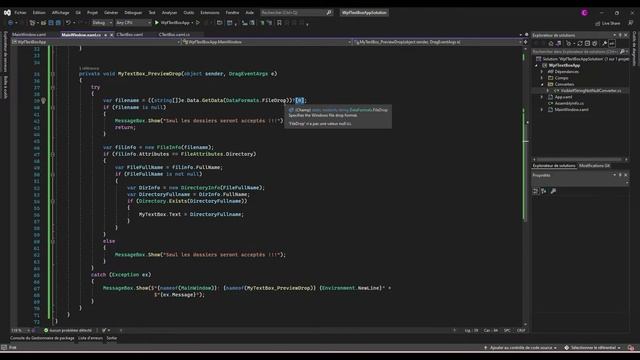The height and width of the screenshot is (360, 640).
Task: Open WpfTextBoxApp.MainWindow type navigation dropdown
Action: click(x=267, y=42)
